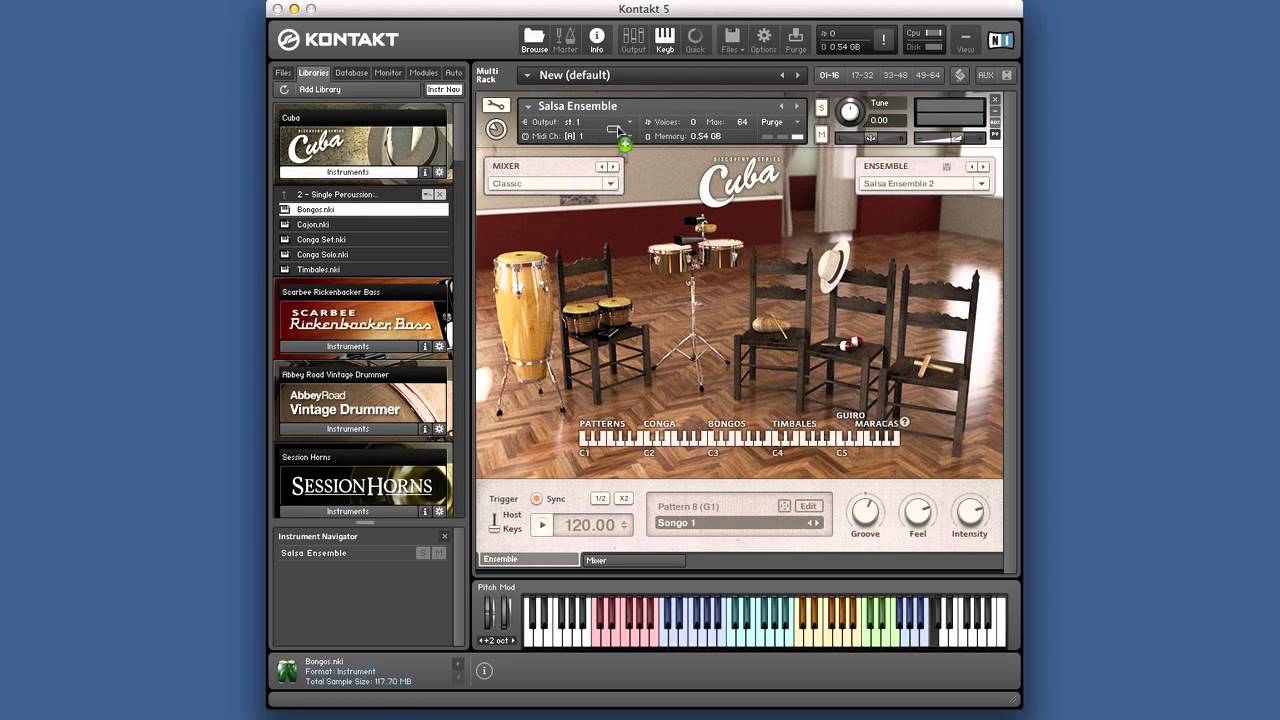Click the pattern Edit button
1280x720 pixels.
click(808, 506)
